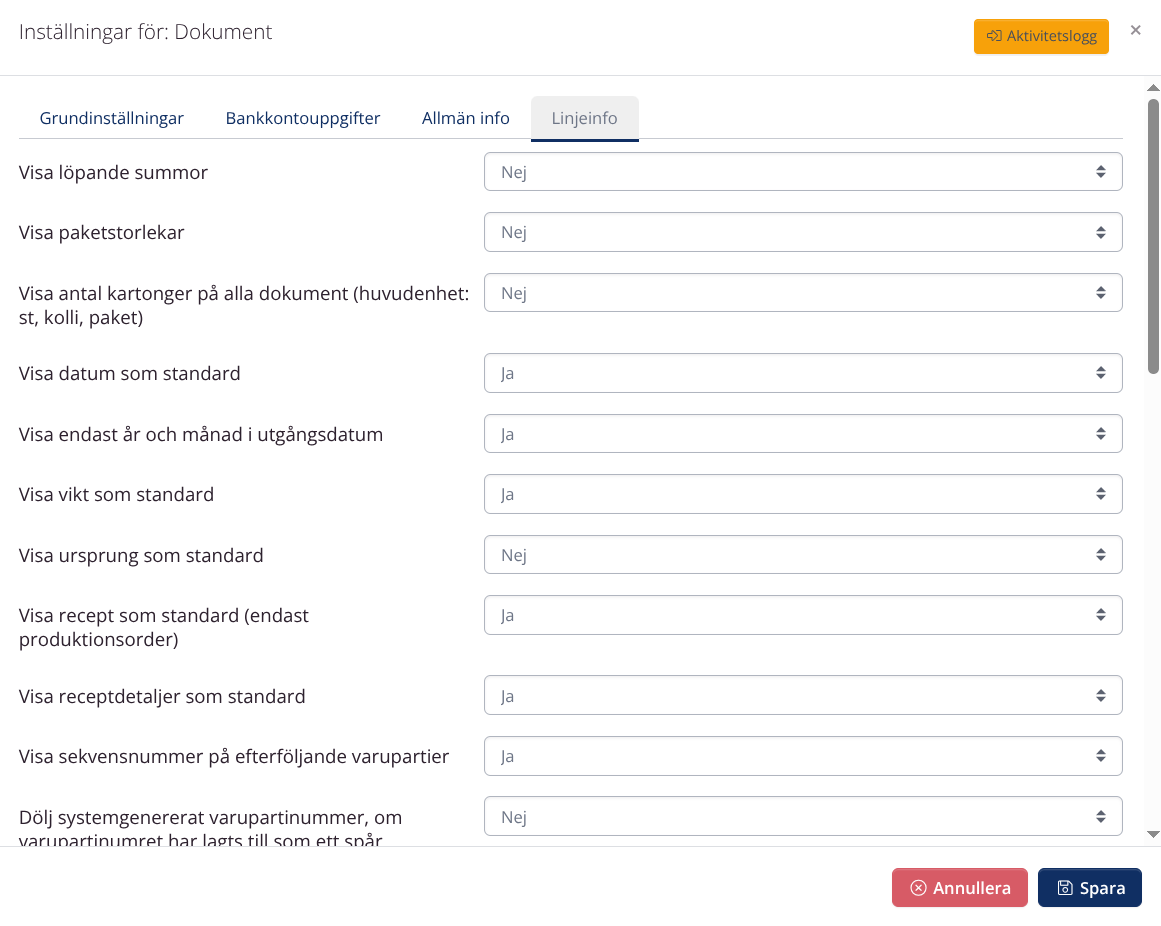Open the Visa recept som standard dropdown
Viewport: 1161px width, 926px height.
[802, 615]
